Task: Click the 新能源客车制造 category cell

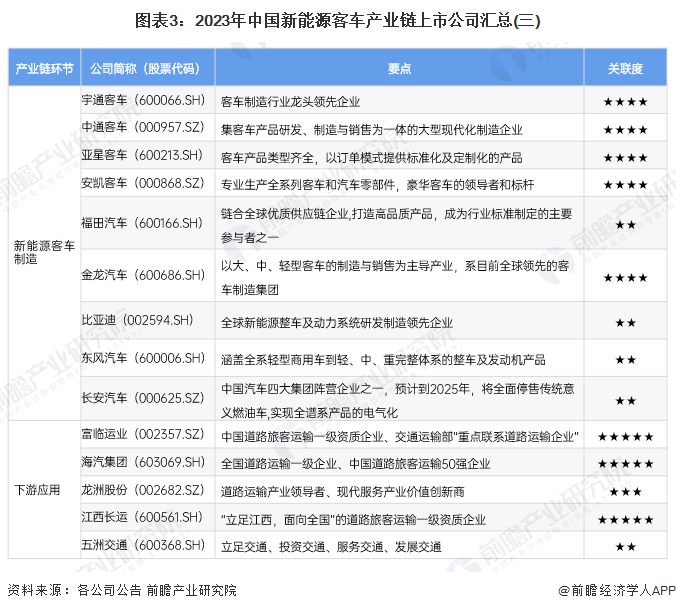Action: [44, 253]
